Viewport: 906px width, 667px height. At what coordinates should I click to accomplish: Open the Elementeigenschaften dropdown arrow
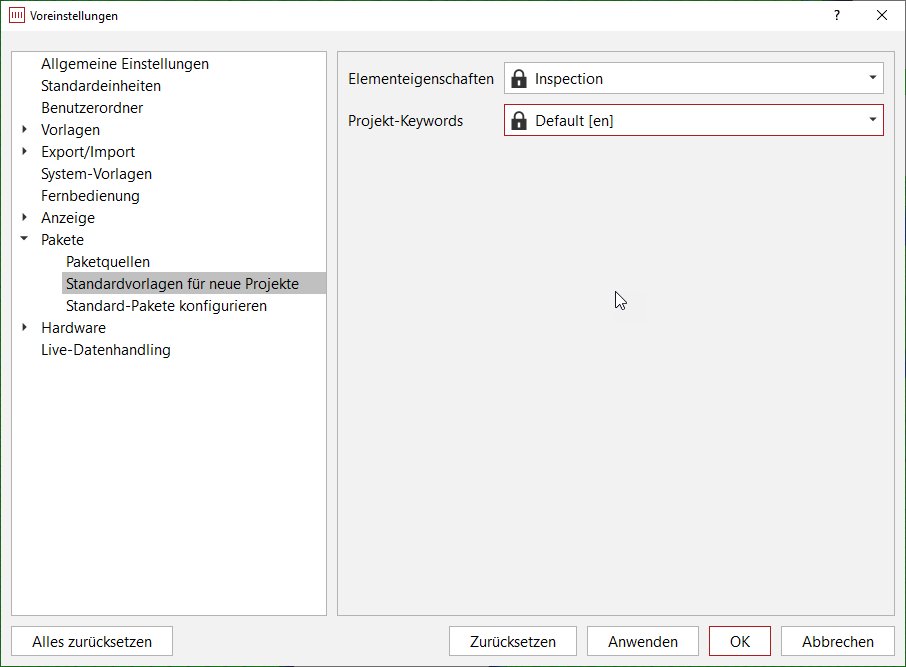872,77
